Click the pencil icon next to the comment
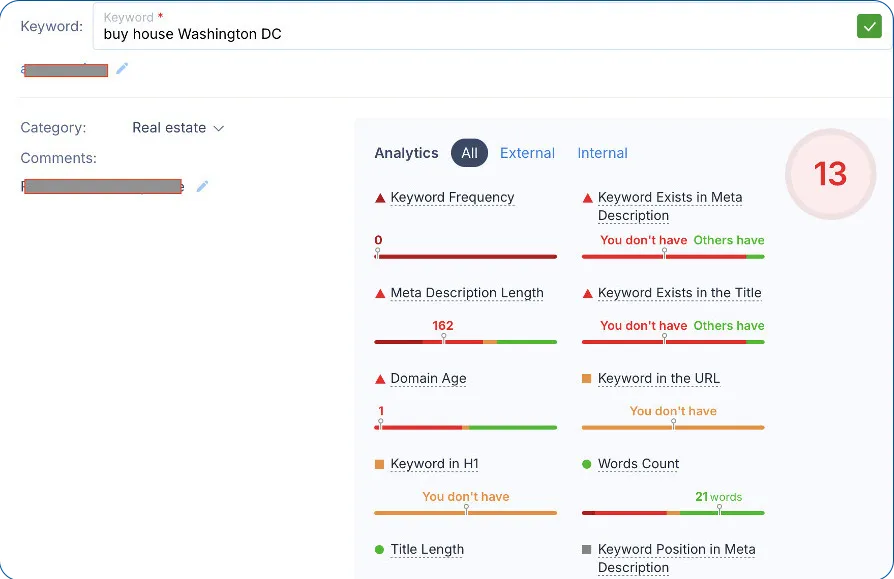 point(202,187)
